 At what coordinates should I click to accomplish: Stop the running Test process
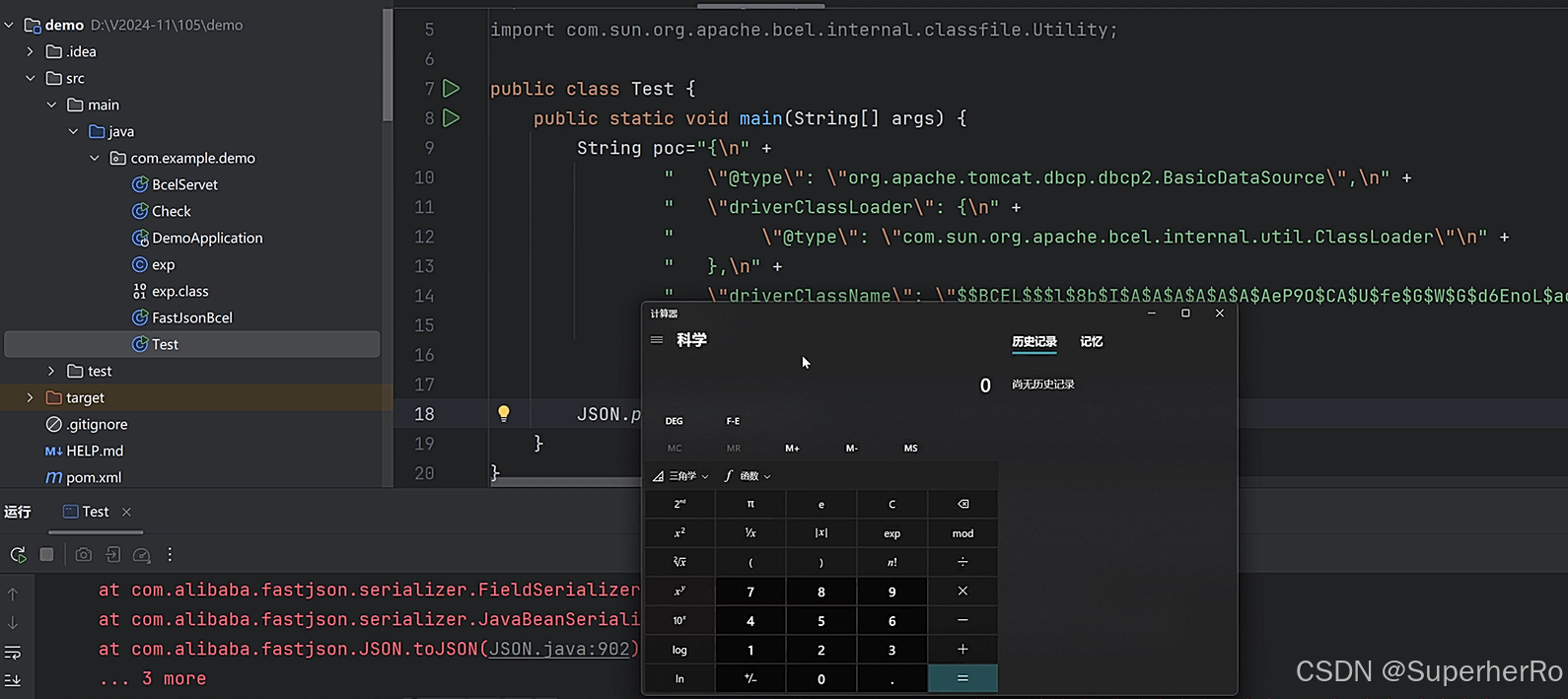(46, 555)
